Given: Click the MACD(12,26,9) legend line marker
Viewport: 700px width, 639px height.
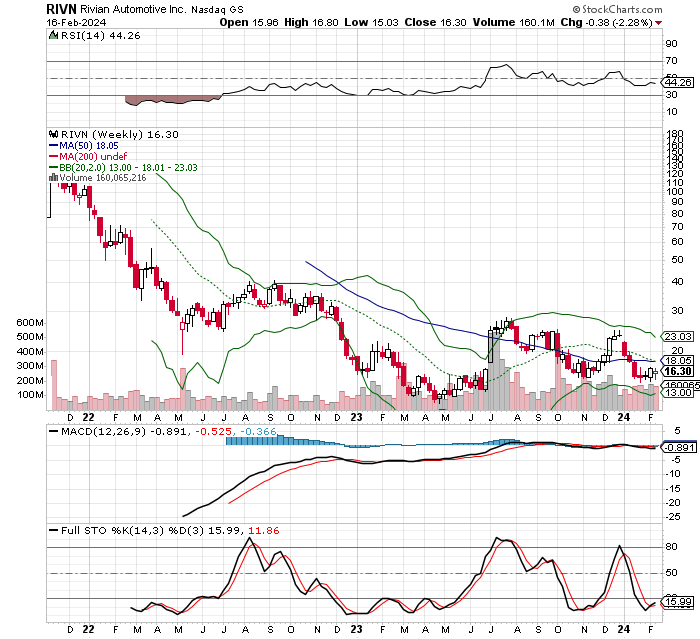Looking at the screenshot, I should click(54, 430).
